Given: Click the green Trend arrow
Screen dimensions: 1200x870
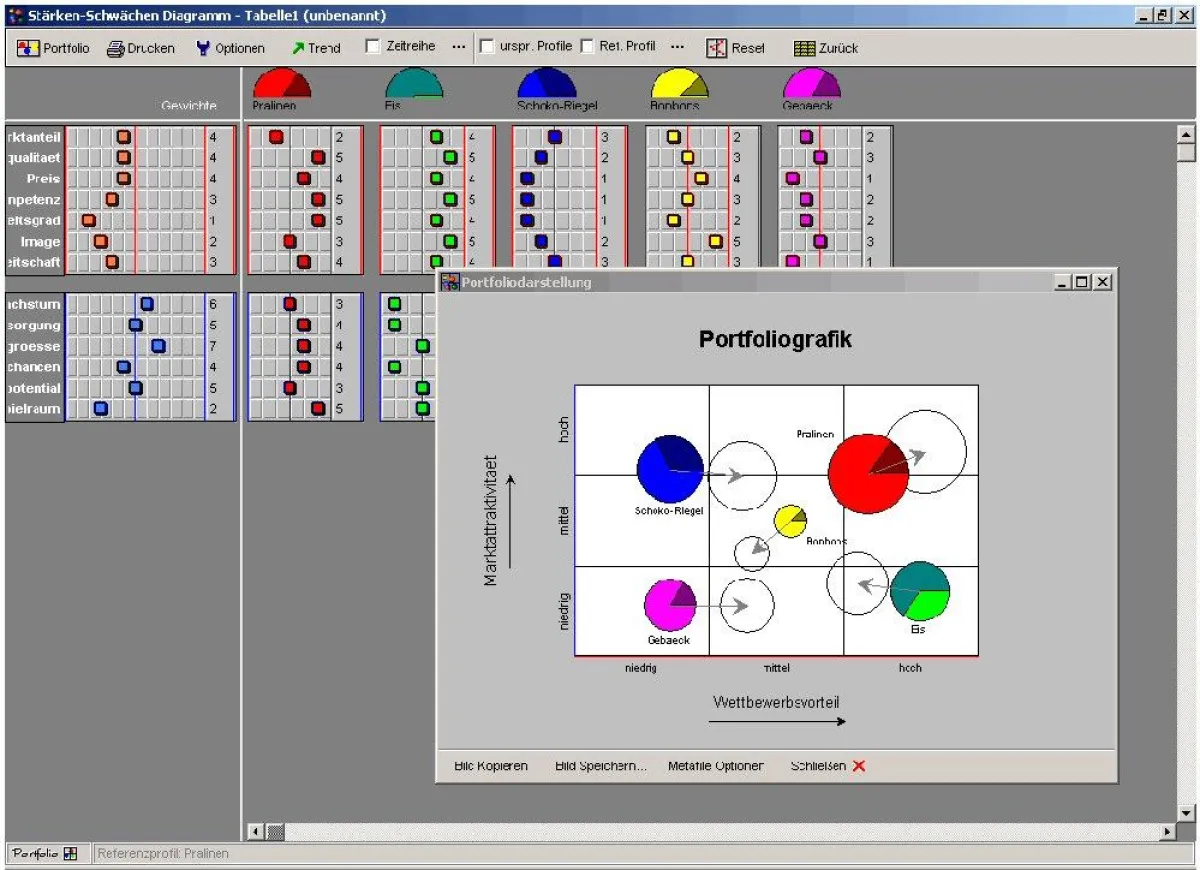Looking at the screenshot, I should [298, 48].
